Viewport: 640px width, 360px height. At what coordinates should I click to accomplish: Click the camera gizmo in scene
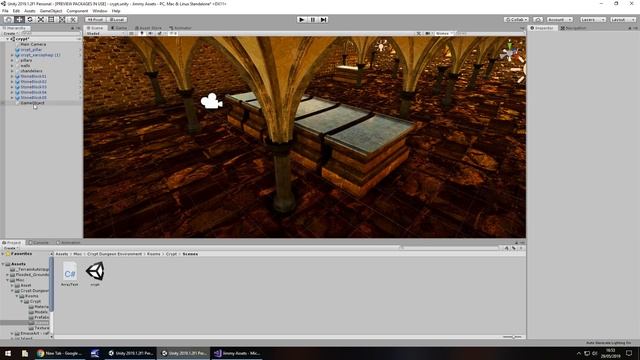pos(211,101)
